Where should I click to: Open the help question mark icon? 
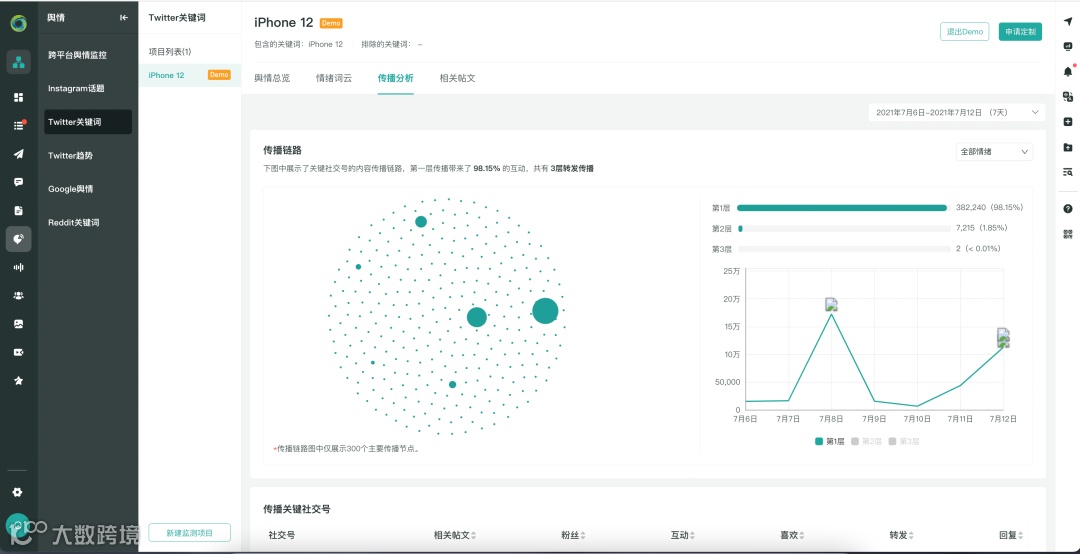pyautogui.click(x=1068, y=209)
